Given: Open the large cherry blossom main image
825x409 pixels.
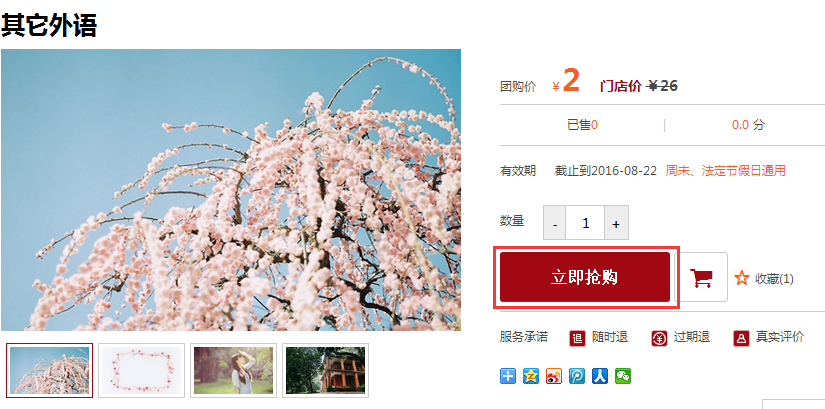Looking at the screenshot, I should [231, 190].
